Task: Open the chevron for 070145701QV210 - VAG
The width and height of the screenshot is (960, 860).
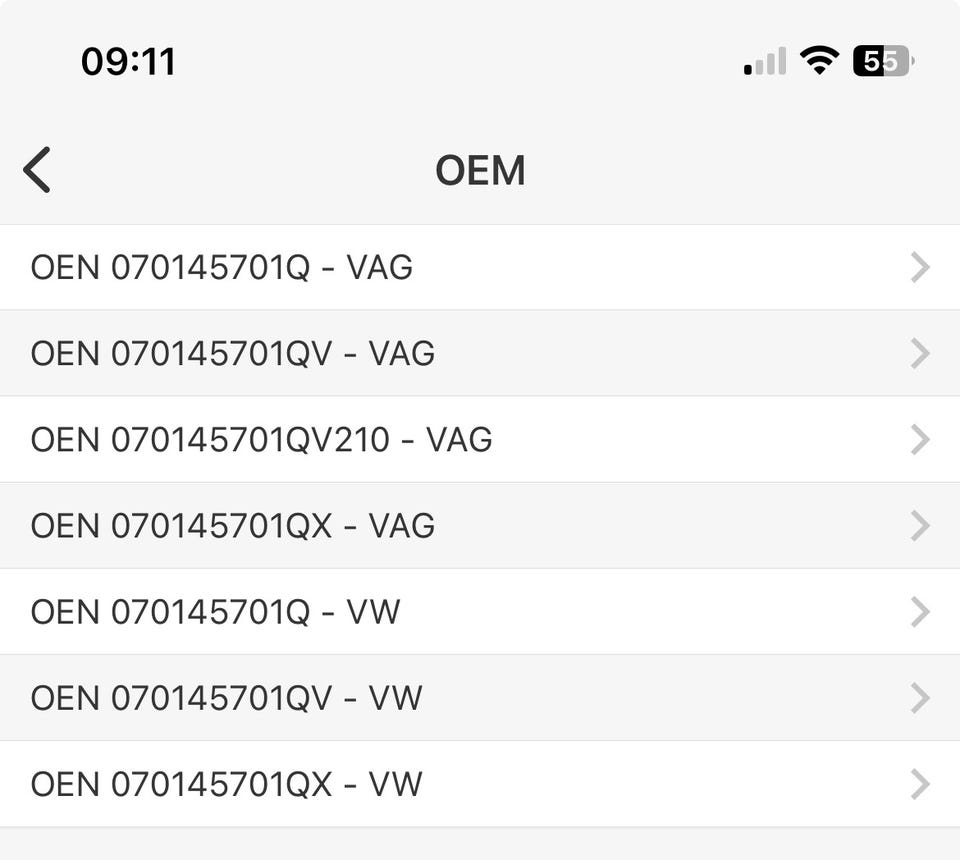Action: click(x=920, y=439)
